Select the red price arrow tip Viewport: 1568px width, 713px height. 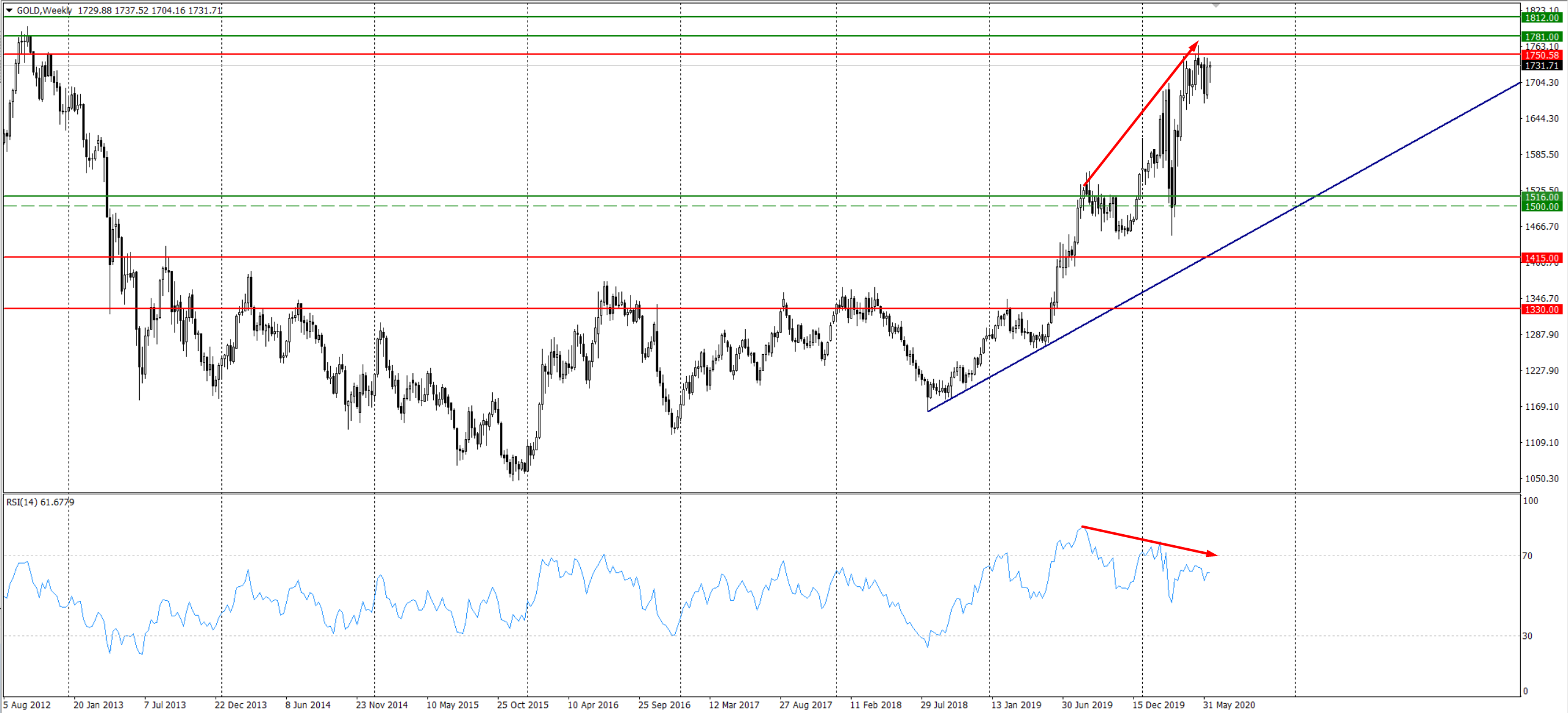[x=1195, y=44]
